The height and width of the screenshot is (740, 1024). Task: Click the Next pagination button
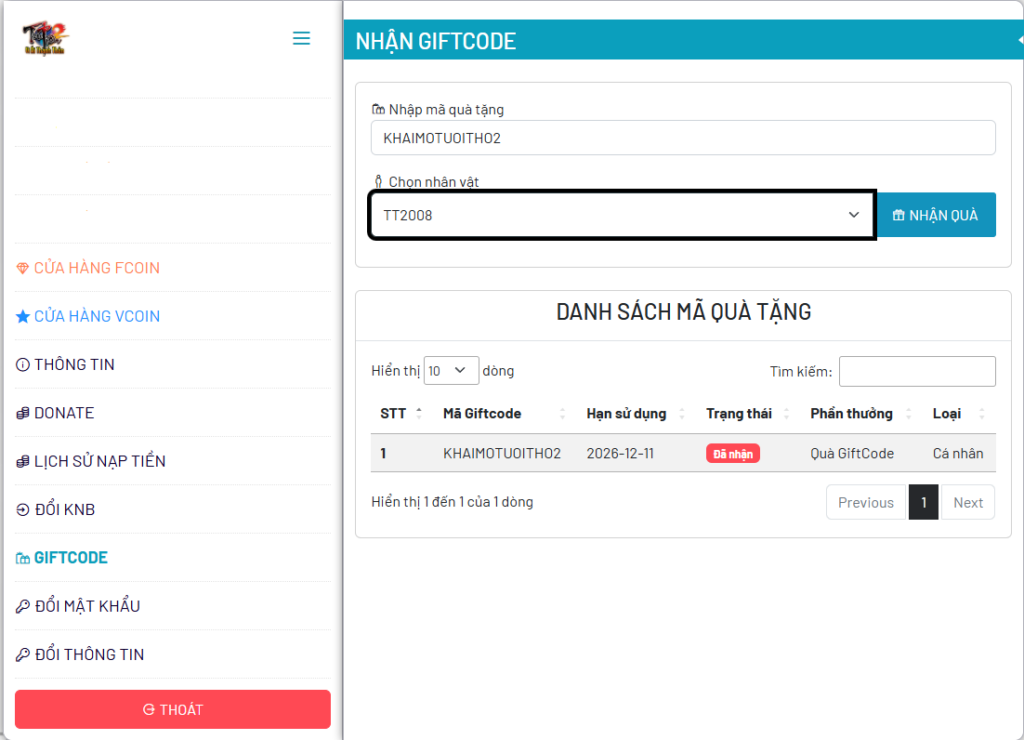967,503
